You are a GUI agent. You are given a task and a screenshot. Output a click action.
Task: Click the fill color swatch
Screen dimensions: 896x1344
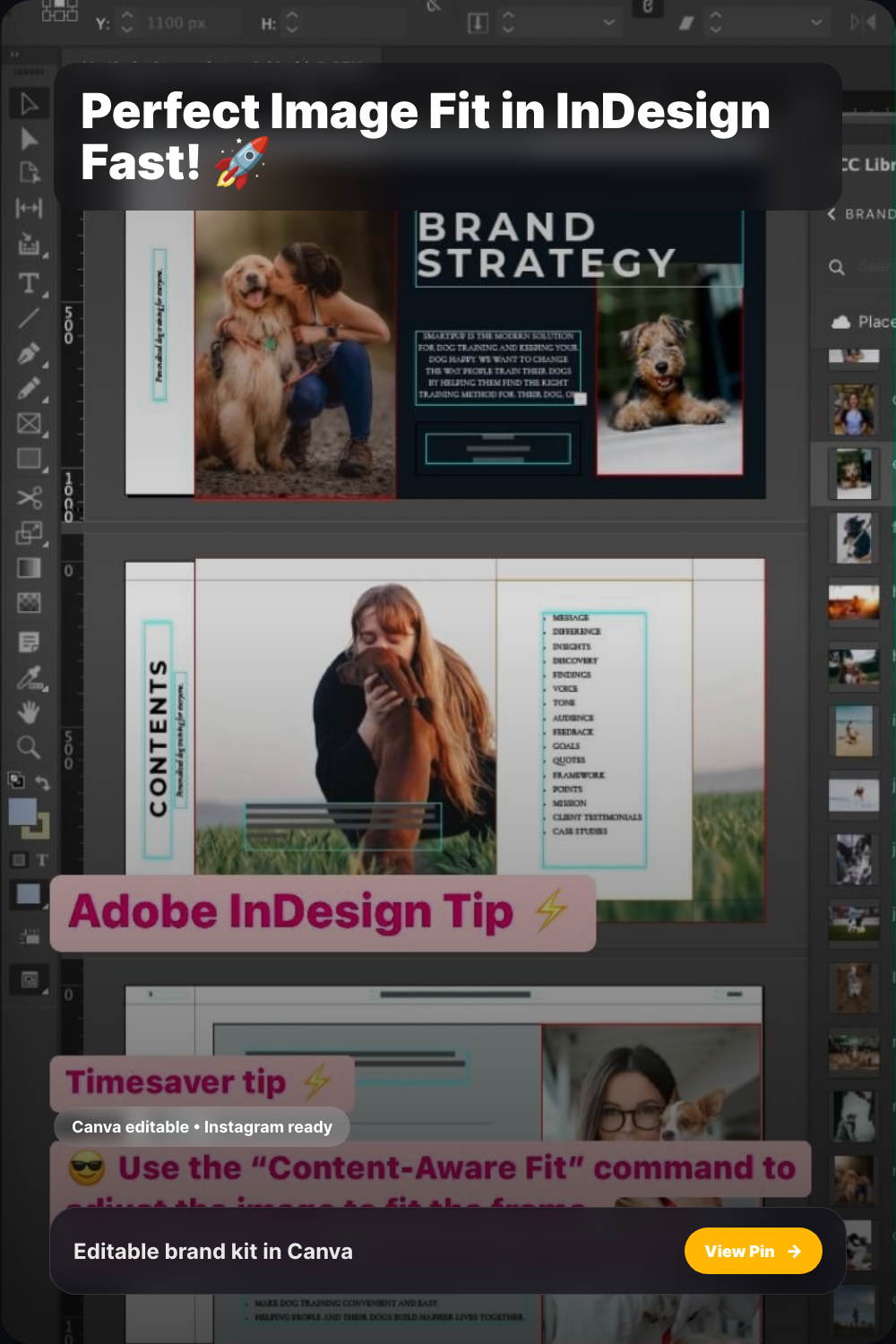[22, 812]
